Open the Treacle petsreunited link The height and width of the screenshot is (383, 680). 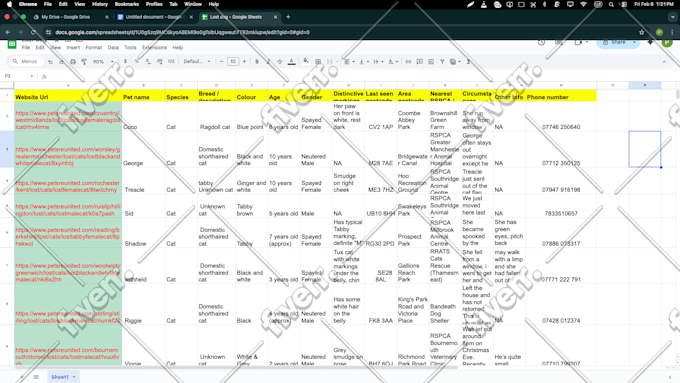(67, 187)
